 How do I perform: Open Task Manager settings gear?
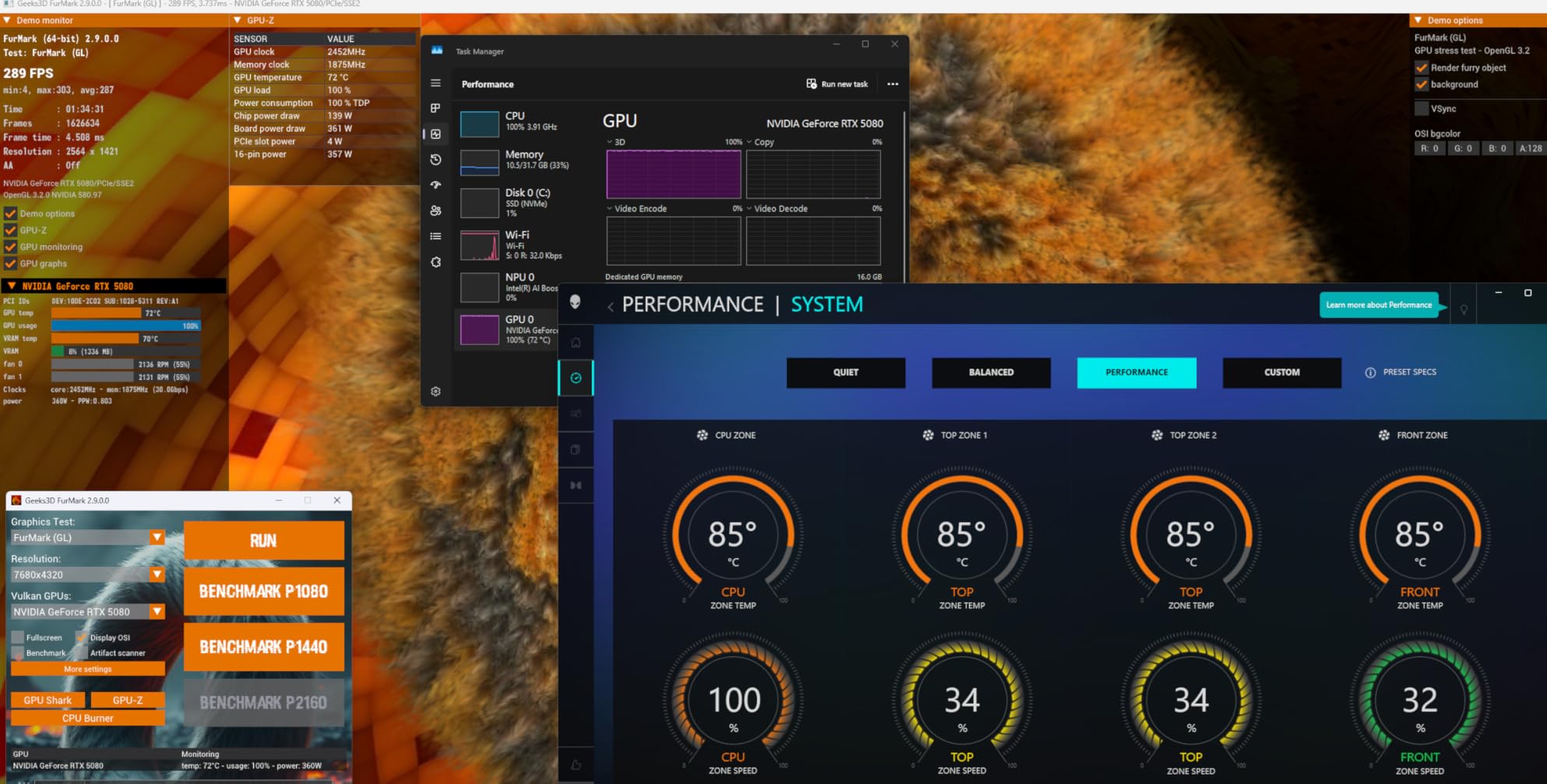435,392
